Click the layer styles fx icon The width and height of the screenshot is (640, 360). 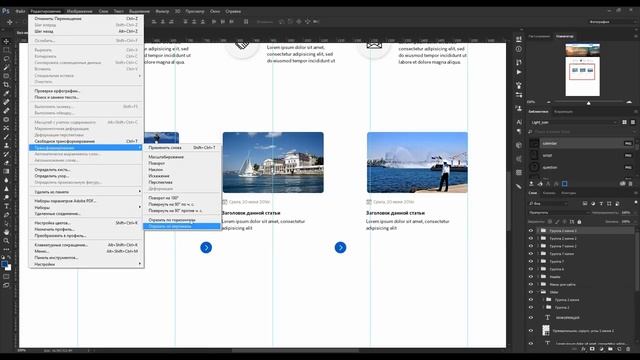click(x=583, y=349)
